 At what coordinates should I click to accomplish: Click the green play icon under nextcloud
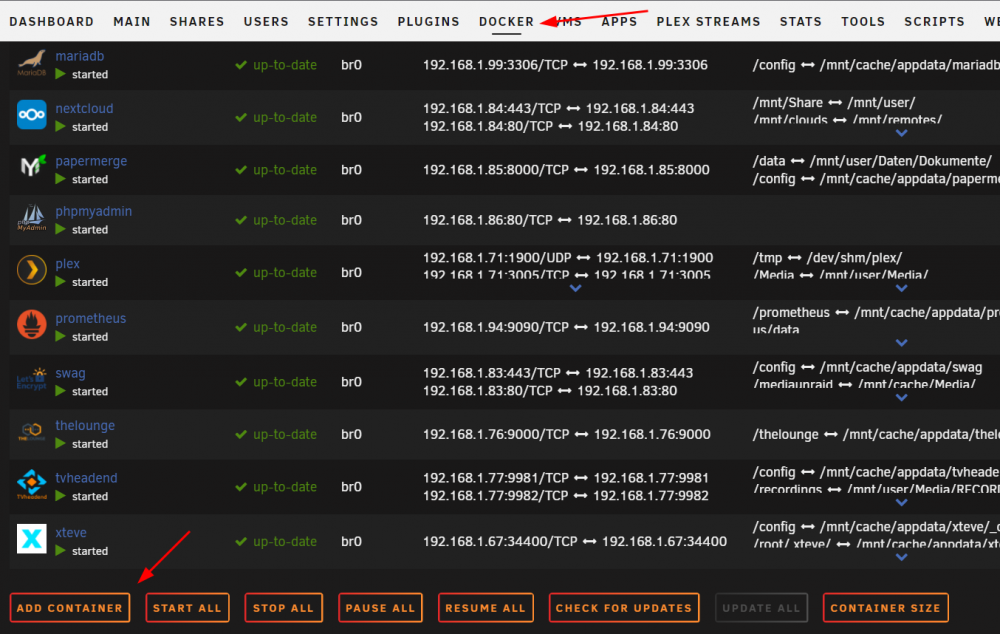(x=61, y=126)
